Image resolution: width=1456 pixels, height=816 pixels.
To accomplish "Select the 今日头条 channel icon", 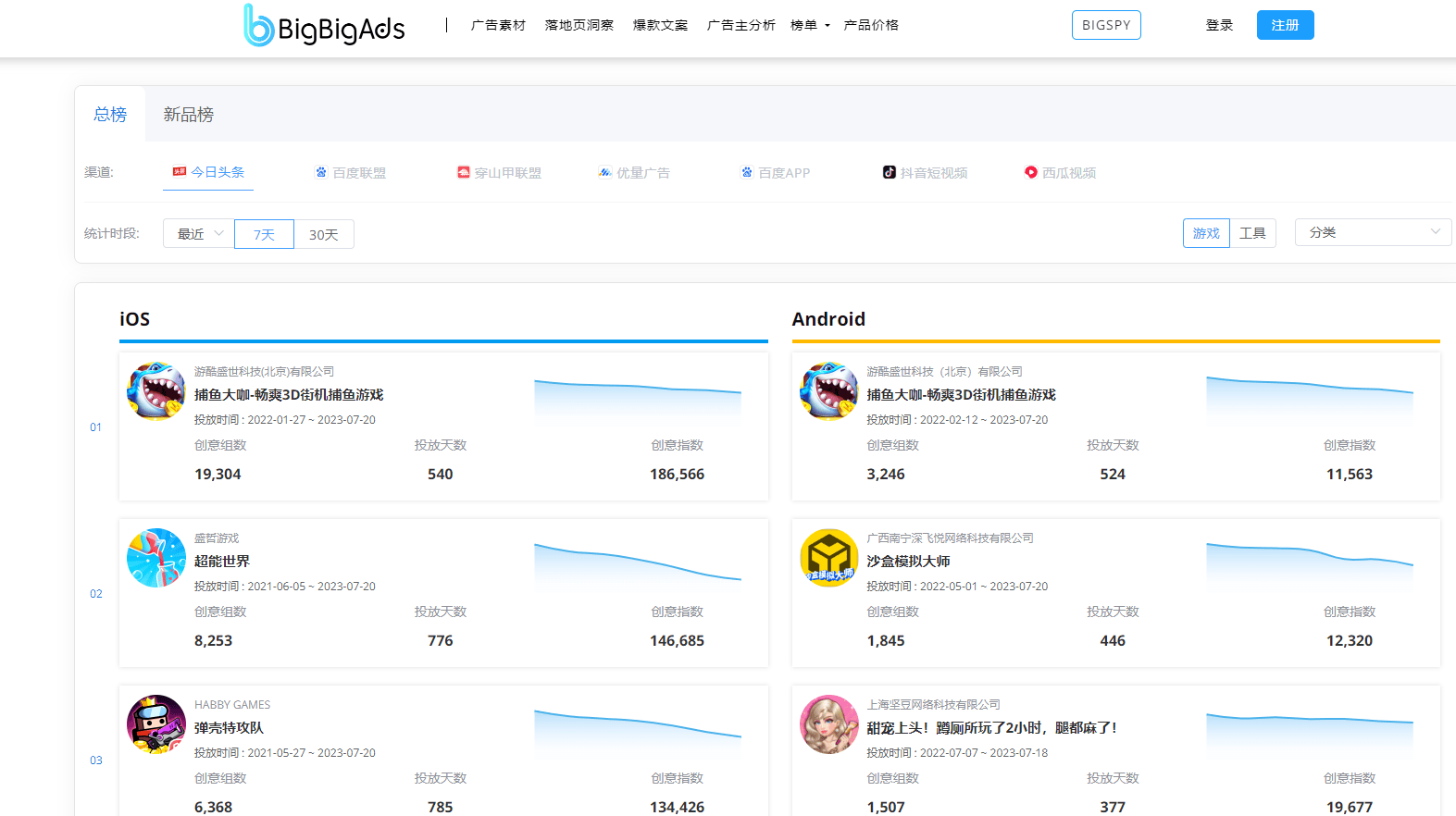I will pos(180,171).
